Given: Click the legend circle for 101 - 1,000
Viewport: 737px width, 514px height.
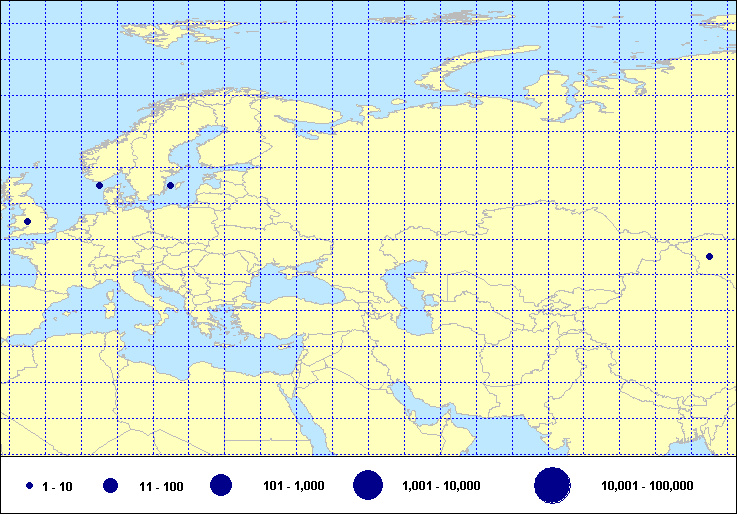Looking at the screenshot, I should pos(221,486).
